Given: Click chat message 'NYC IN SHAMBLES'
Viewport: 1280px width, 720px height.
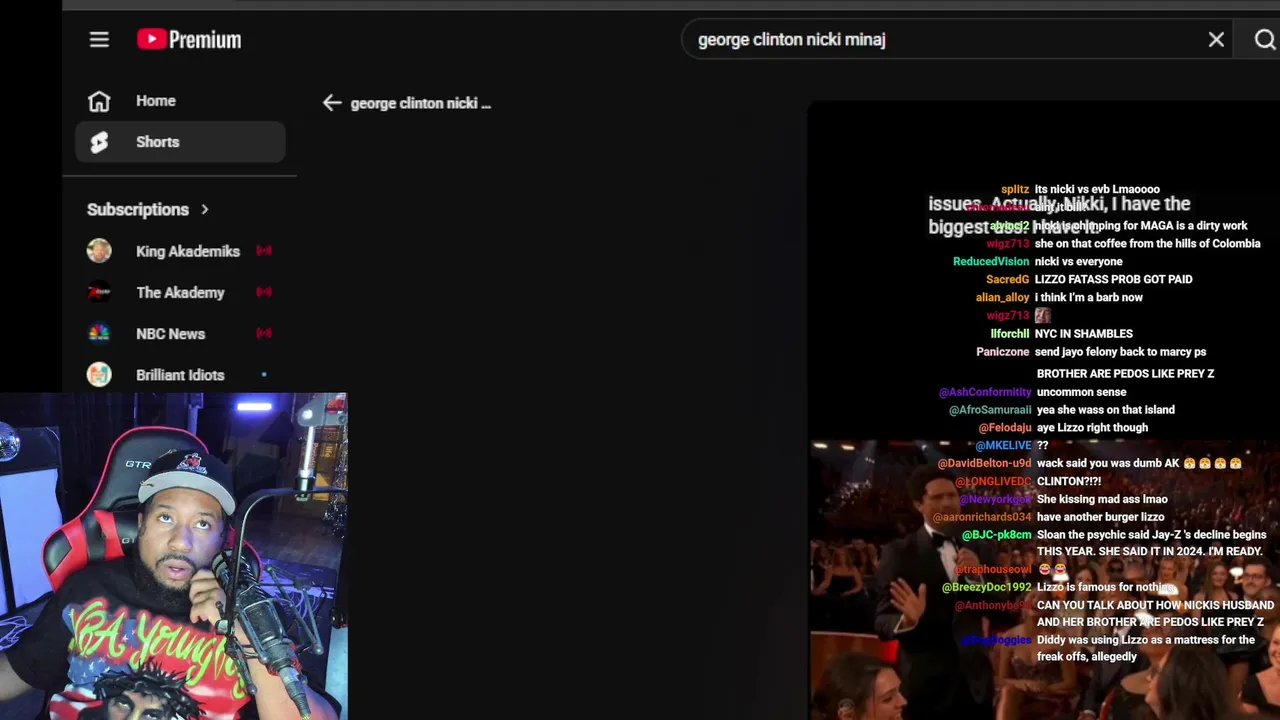Looking at the screenshot, I should click(x=1084, y=333).
